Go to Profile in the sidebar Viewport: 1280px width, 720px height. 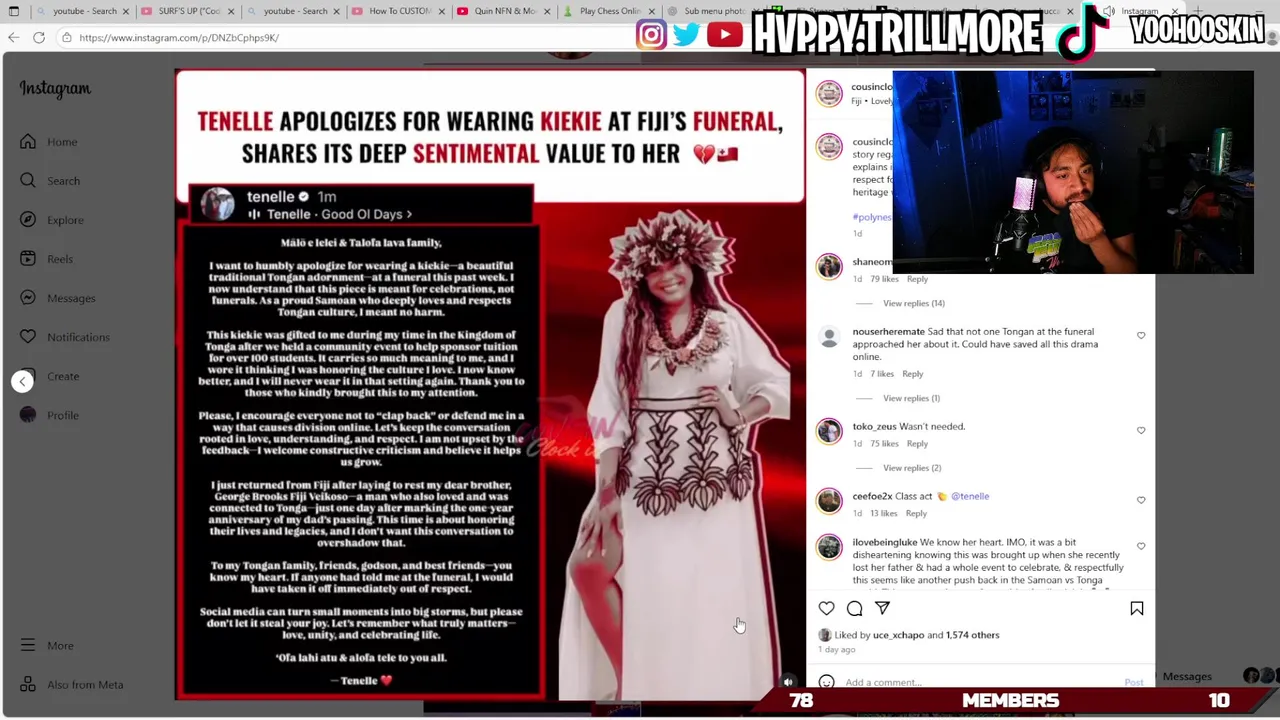click(x=49, y=415)
